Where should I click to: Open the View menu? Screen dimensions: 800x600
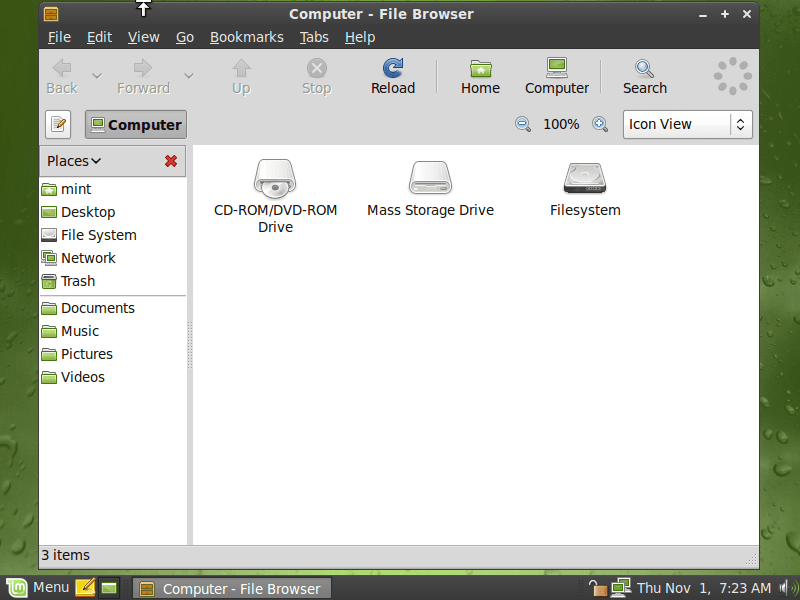[x=143, y=37]
